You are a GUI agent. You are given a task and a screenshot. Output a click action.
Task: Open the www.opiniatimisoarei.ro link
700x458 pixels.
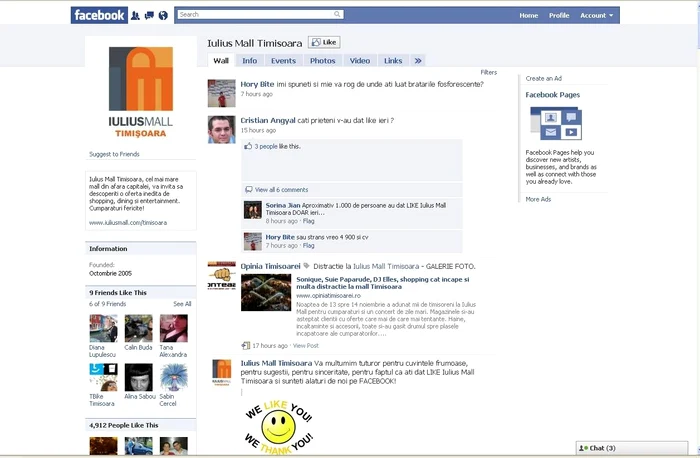click(x=328, y=296)
